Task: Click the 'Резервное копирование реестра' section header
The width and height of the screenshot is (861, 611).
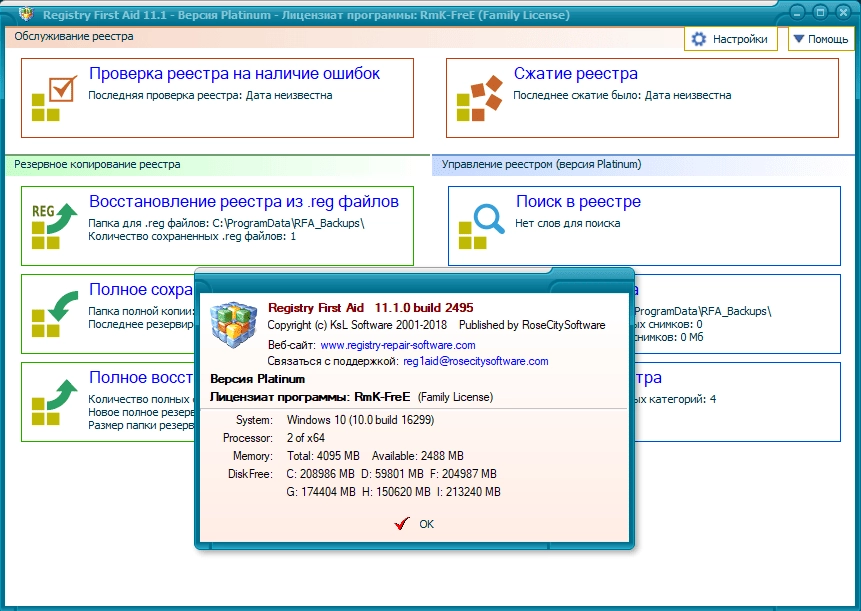Action: tap(97, 164)
